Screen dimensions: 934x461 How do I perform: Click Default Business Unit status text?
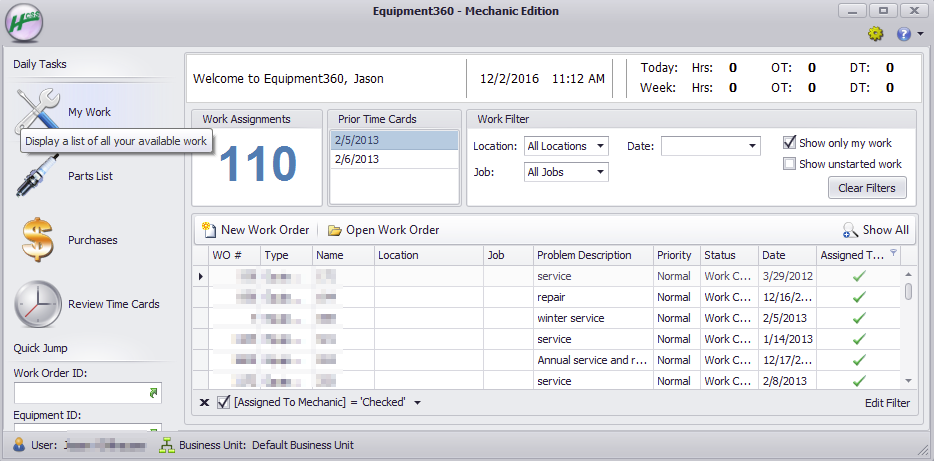click(303, 445)
